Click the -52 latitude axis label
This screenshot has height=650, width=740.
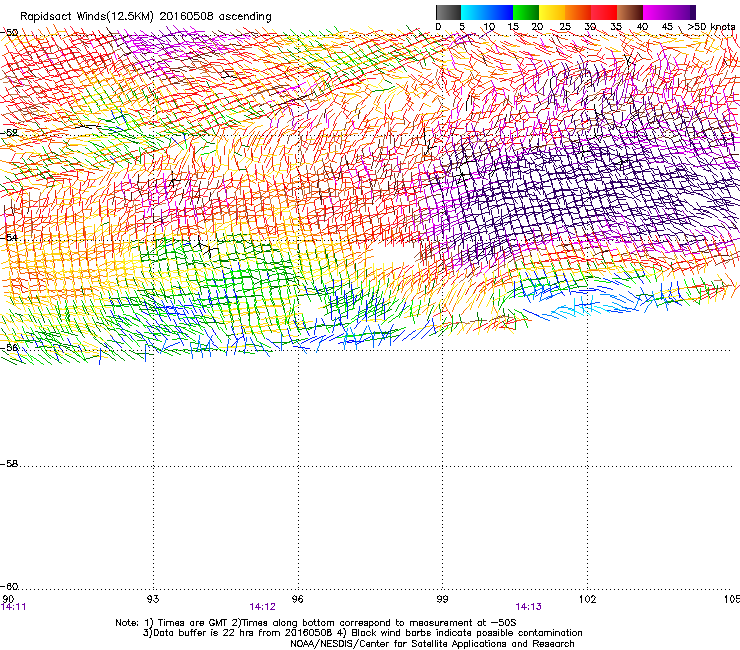pos(9,133)
